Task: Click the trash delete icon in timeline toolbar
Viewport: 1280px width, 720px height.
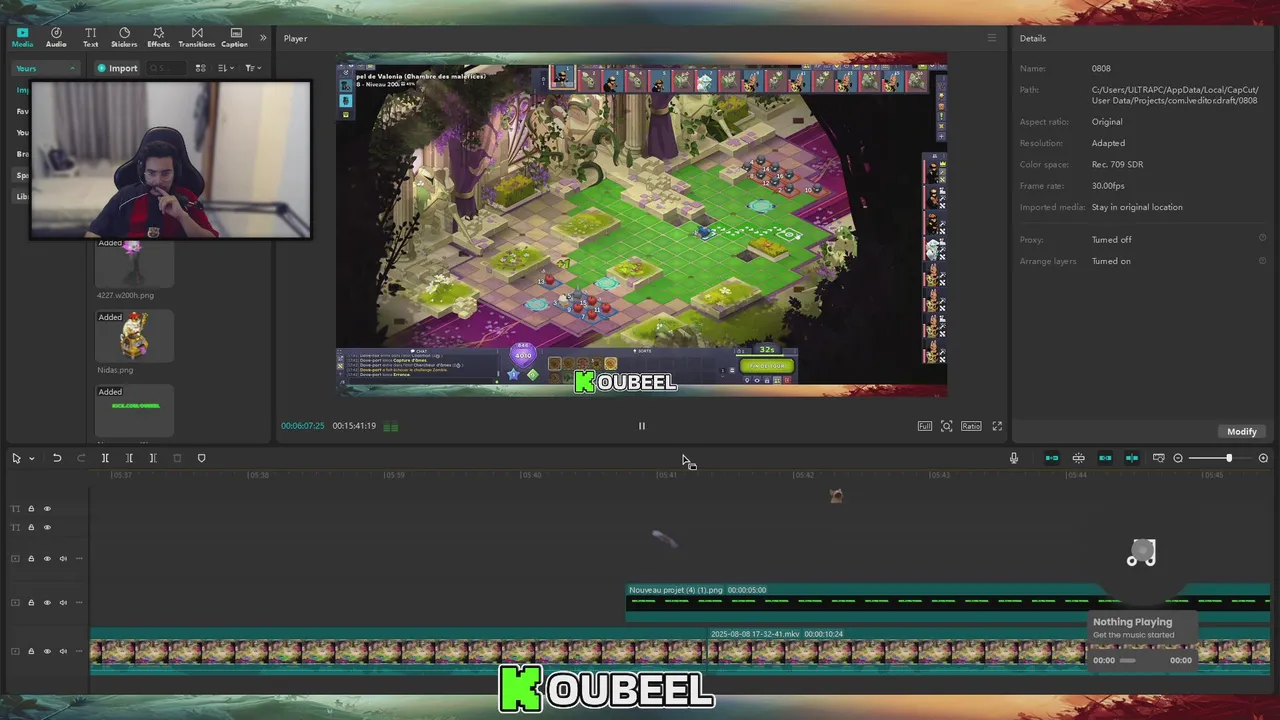Action: 177,458
